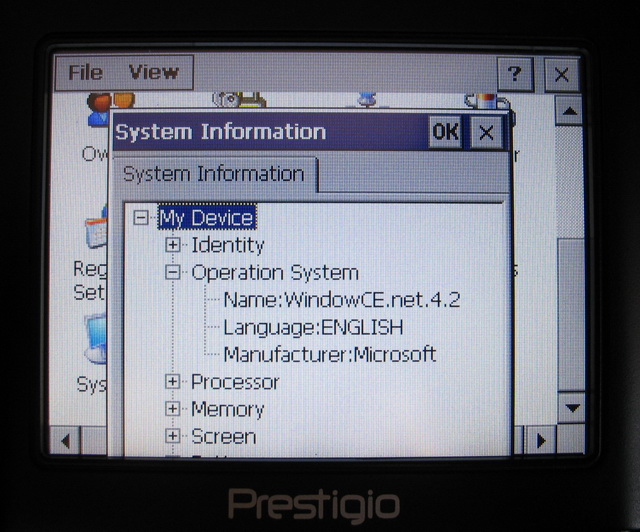Collapse the My Device tree node

141,218
